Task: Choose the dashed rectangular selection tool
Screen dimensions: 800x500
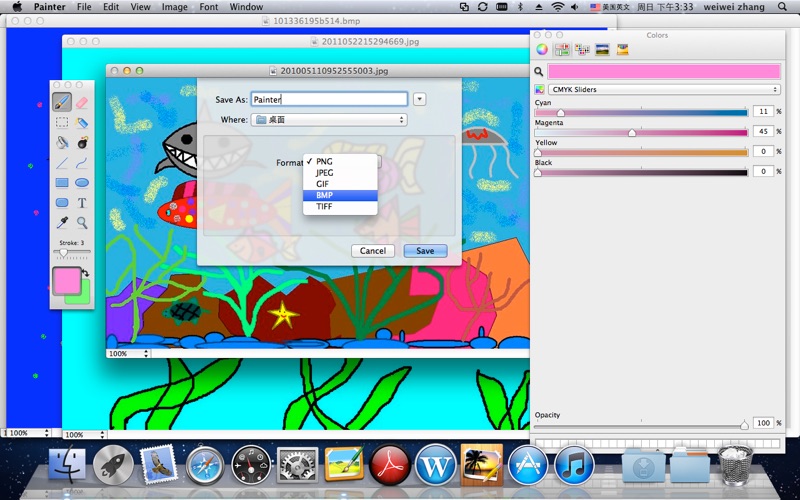Action: pyautogui.click(x=62, y=122)
